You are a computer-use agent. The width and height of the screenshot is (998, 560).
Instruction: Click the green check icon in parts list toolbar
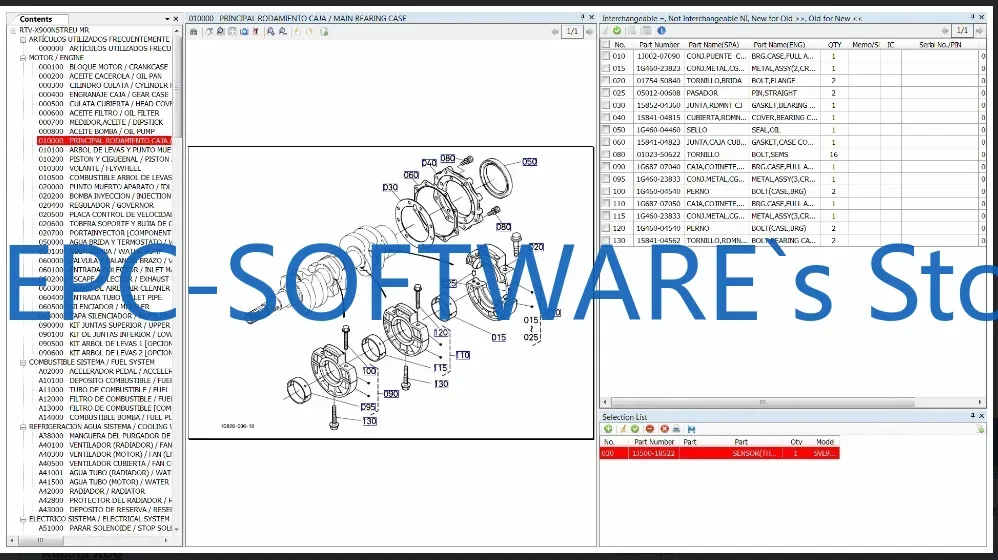click(617, 31)
